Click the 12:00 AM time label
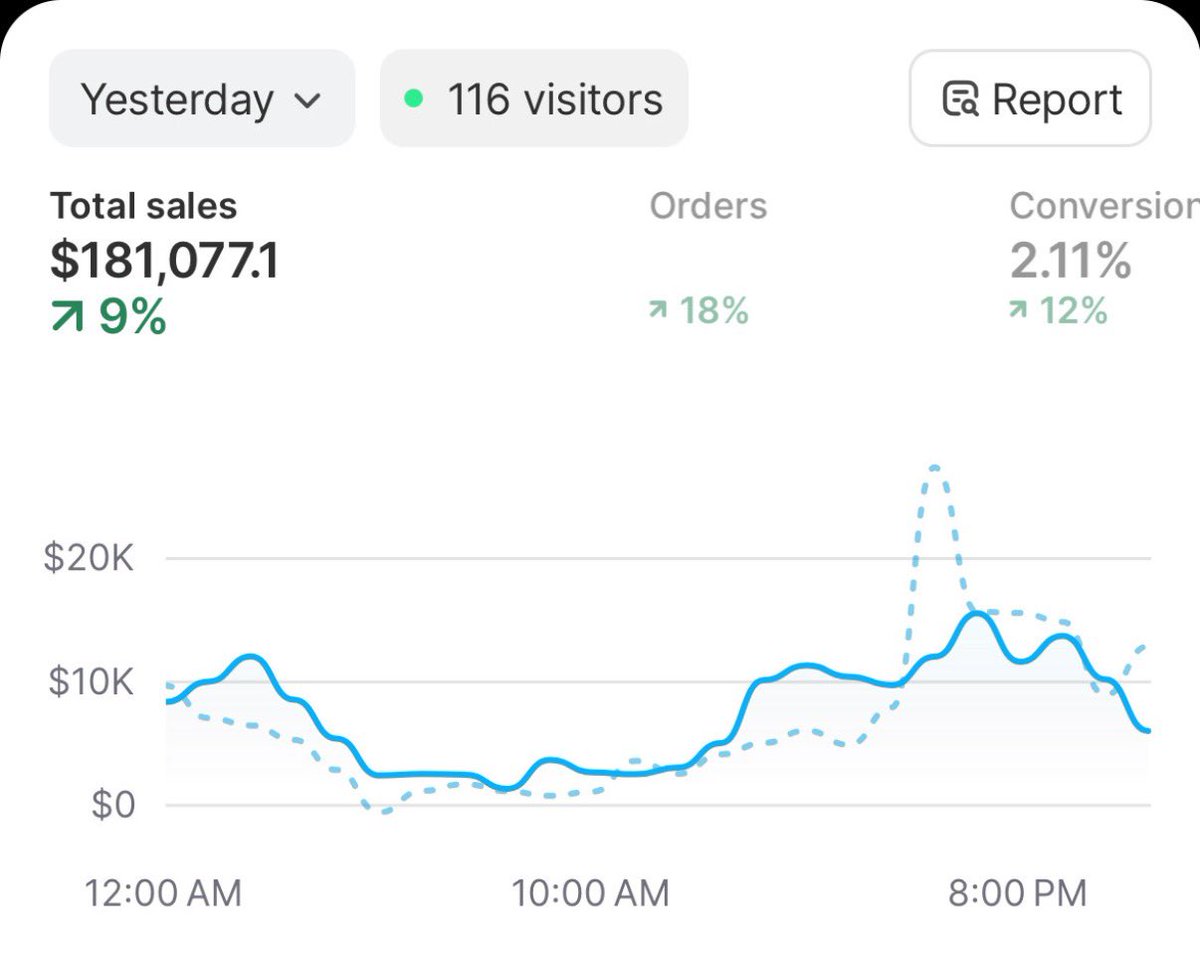Image resolution: width=1200 pixels, height=956 pixels. coord(164,892)
